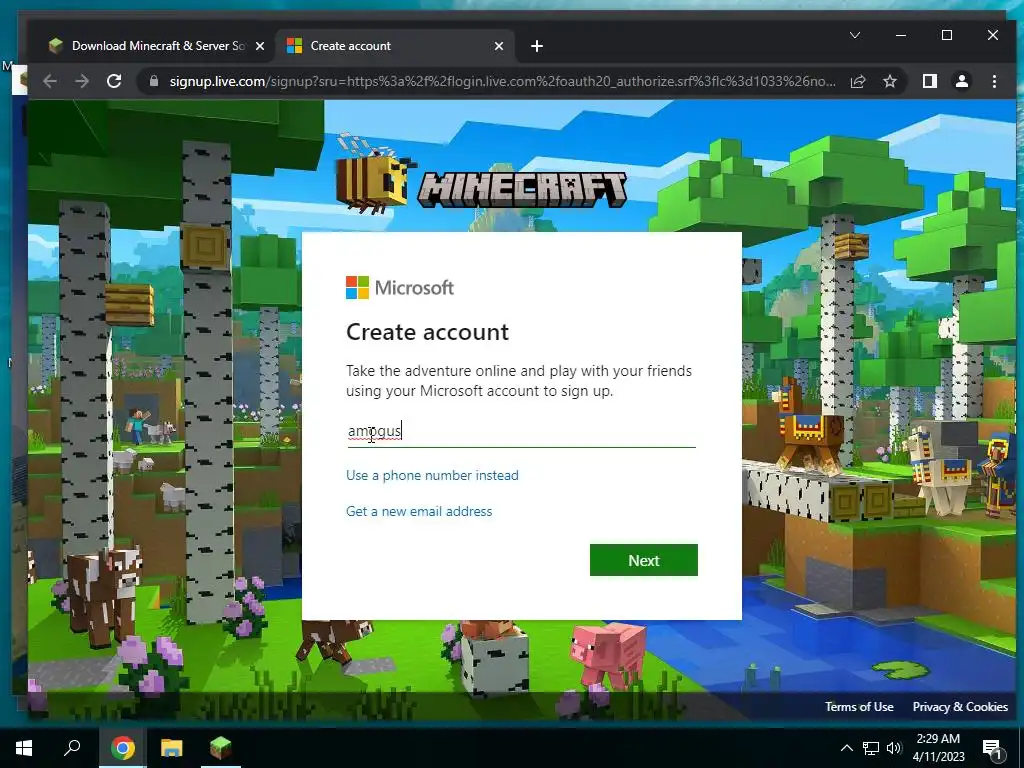Open the volume control

(894, 748)
